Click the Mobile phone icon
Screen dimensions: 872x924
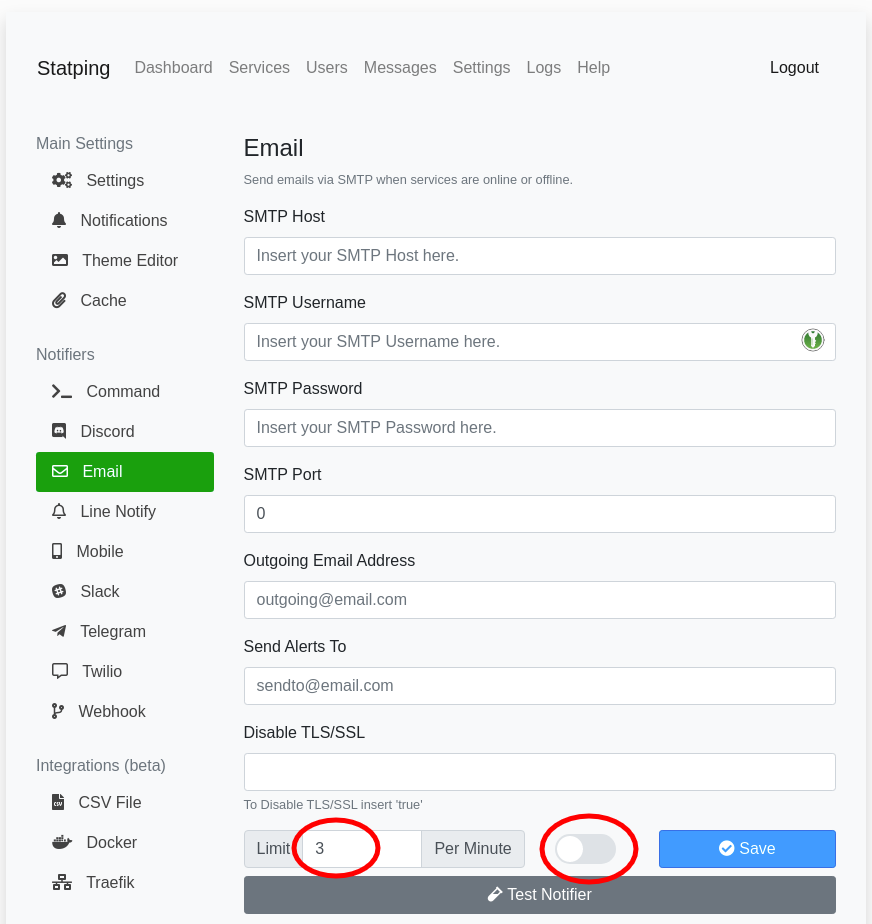57,552
